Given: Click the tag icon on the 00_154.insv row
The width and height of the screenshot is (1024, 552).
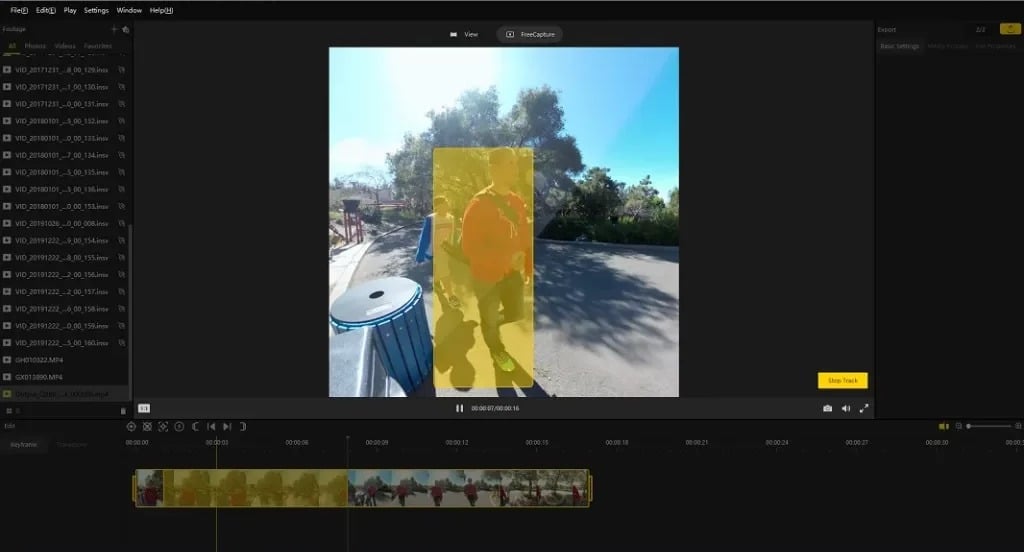Looking at the screenshot, I should (121, 240).
